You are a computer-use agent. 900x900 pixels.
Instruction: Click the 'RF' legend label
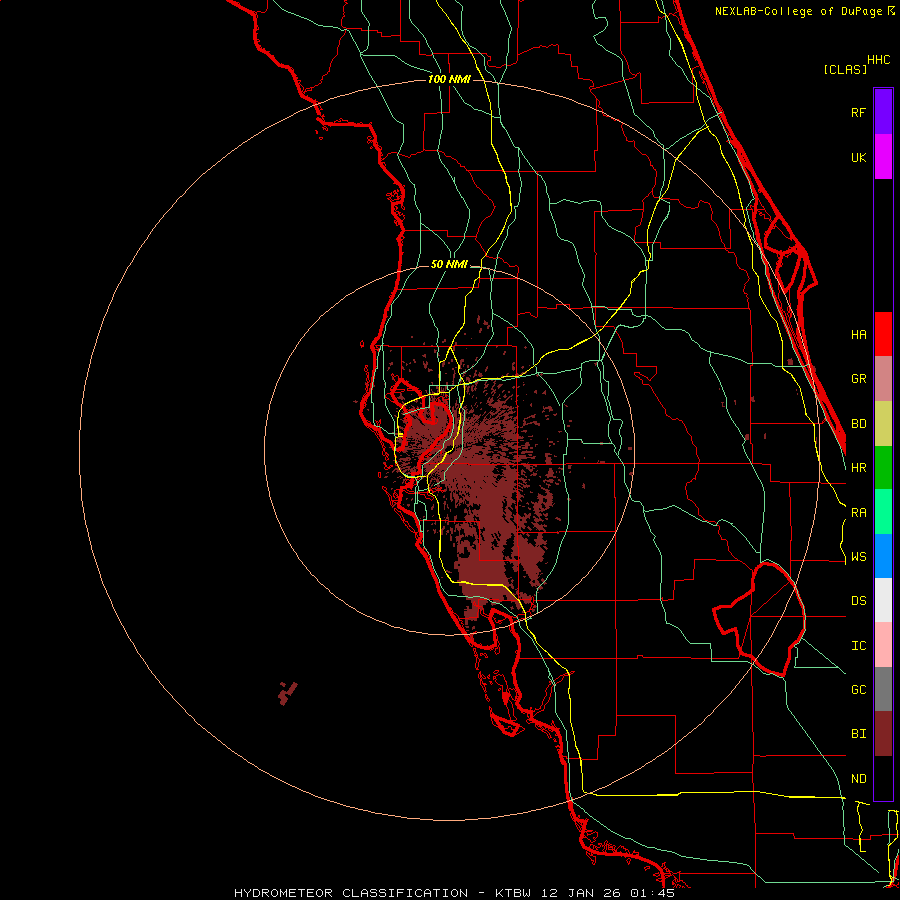click(x=858, y=112)
